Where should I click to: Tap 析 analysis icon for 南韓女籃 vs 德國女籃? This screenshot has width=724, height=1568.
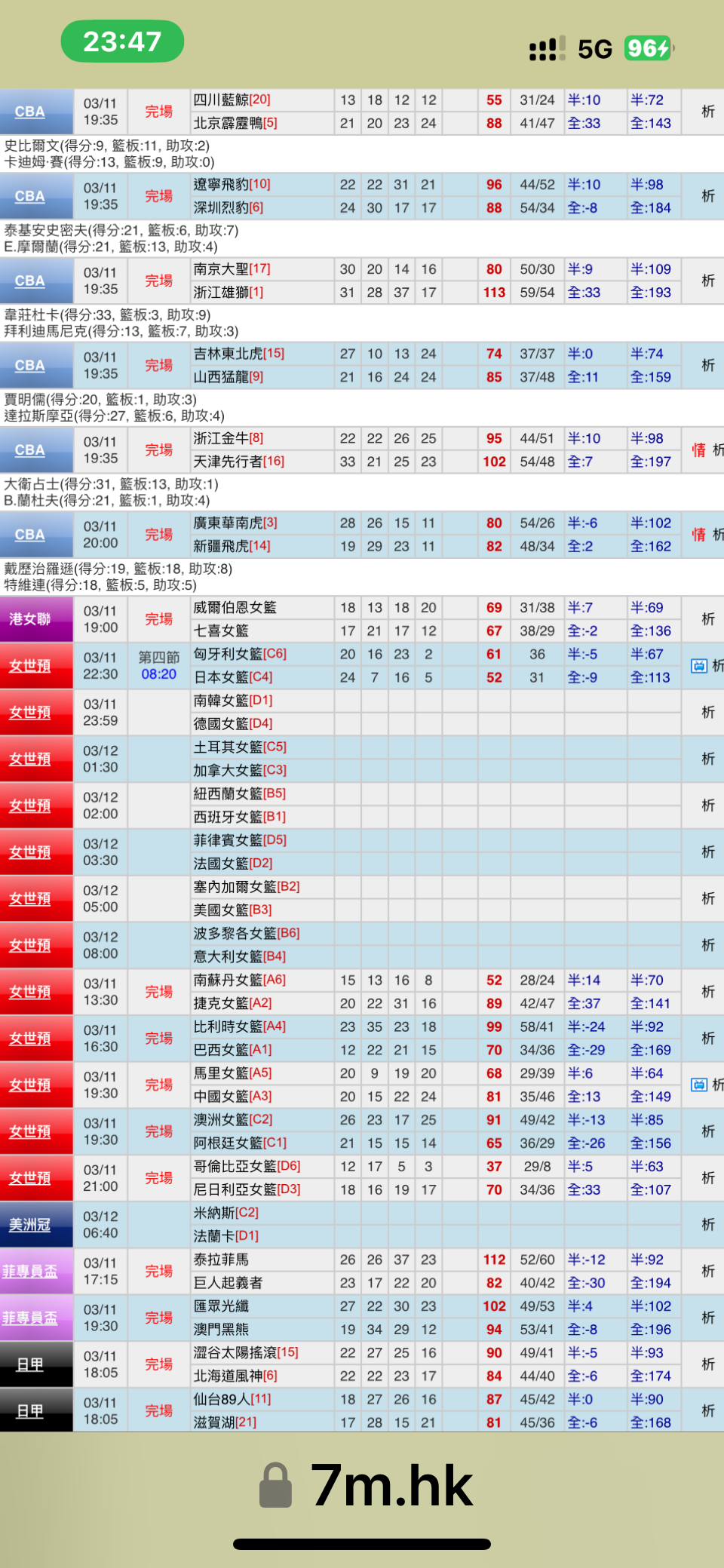click(707, 712)
